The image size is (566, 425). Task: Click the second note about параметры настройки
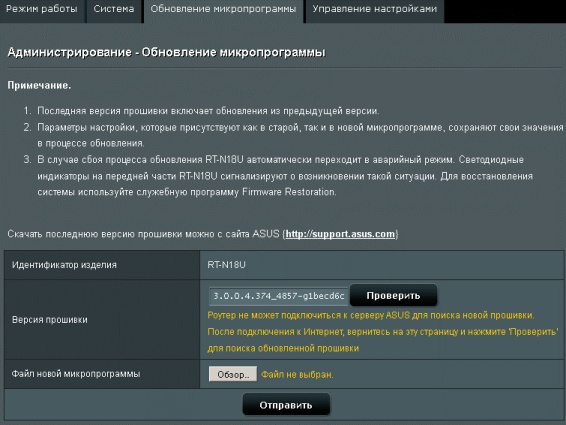(x=300, y=135)
